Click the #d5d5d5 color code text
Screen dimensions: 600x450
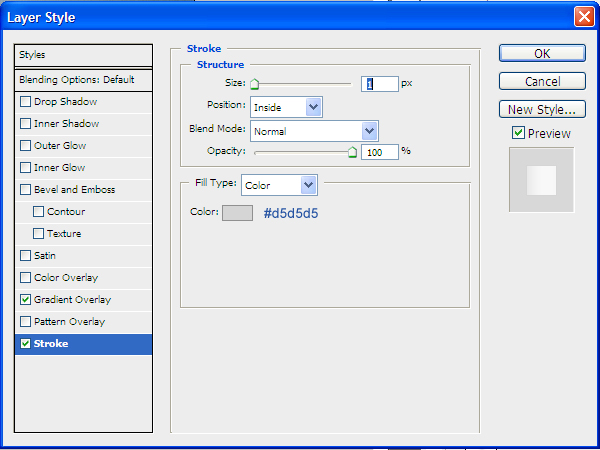tap(291, 214)
